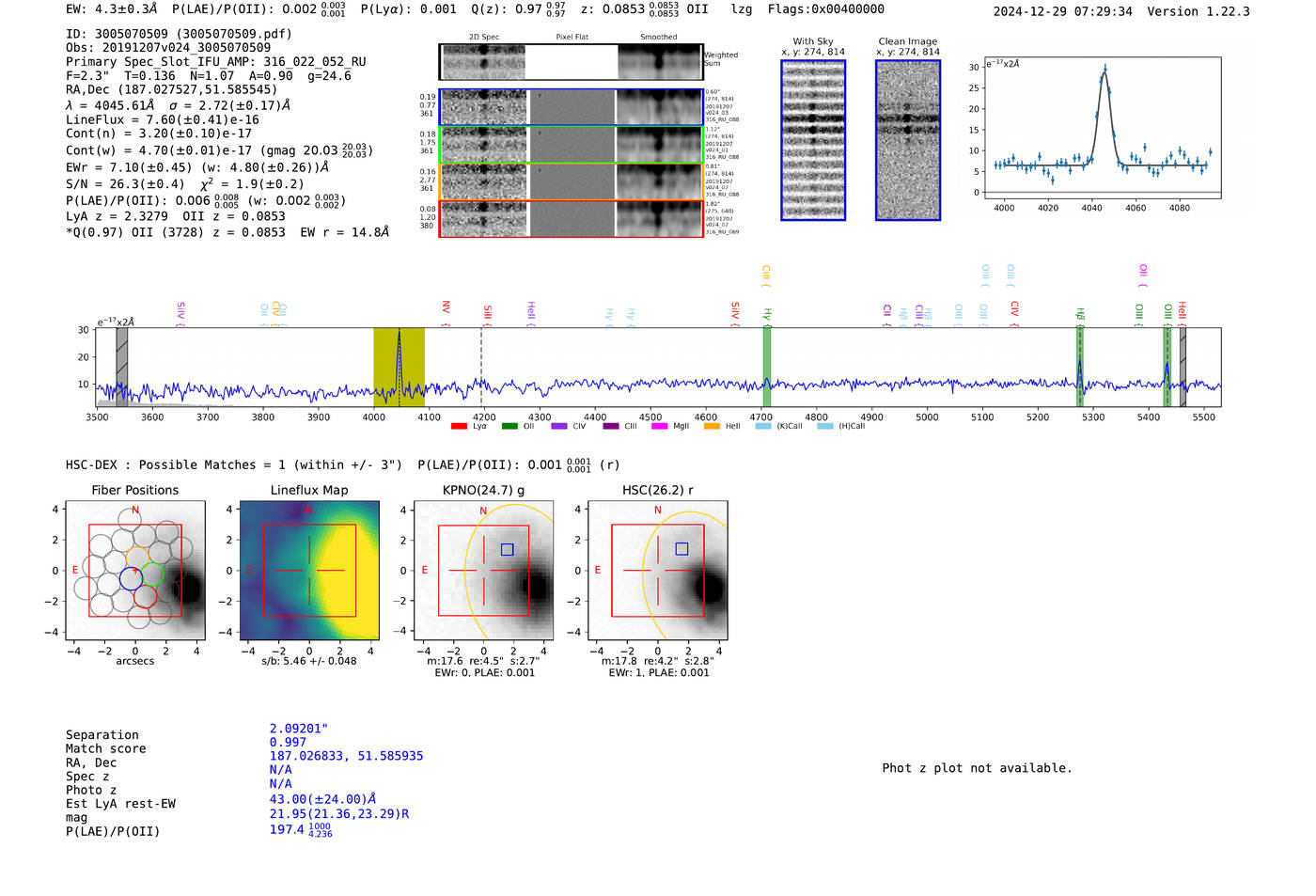
Task: Click the Separation value 2.09201"
Action: (x=299, y=729)
